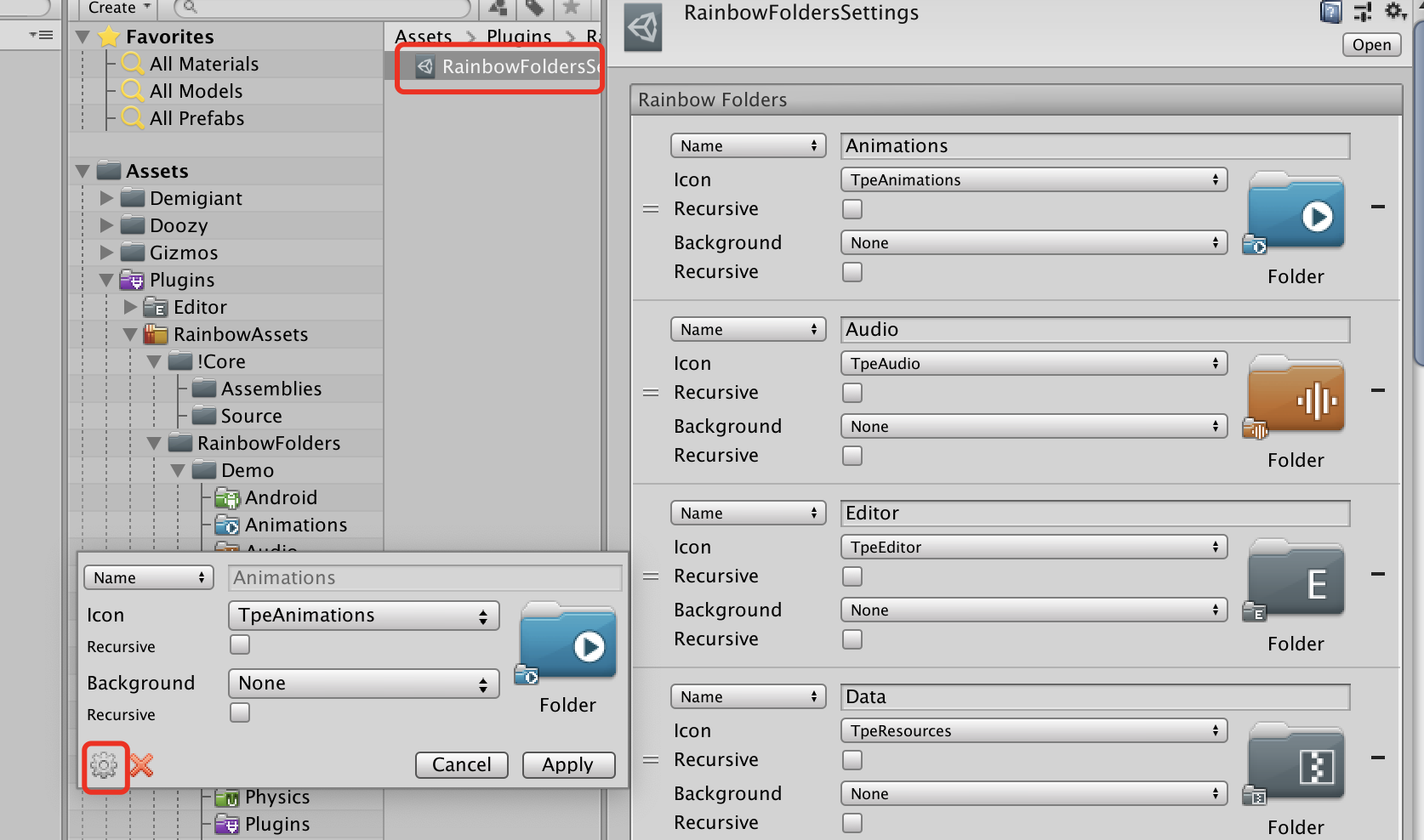Click the small orange Audio folder icon
Image resolution: width=1424 pixels, height=840 pixels.
point(1255,429)
